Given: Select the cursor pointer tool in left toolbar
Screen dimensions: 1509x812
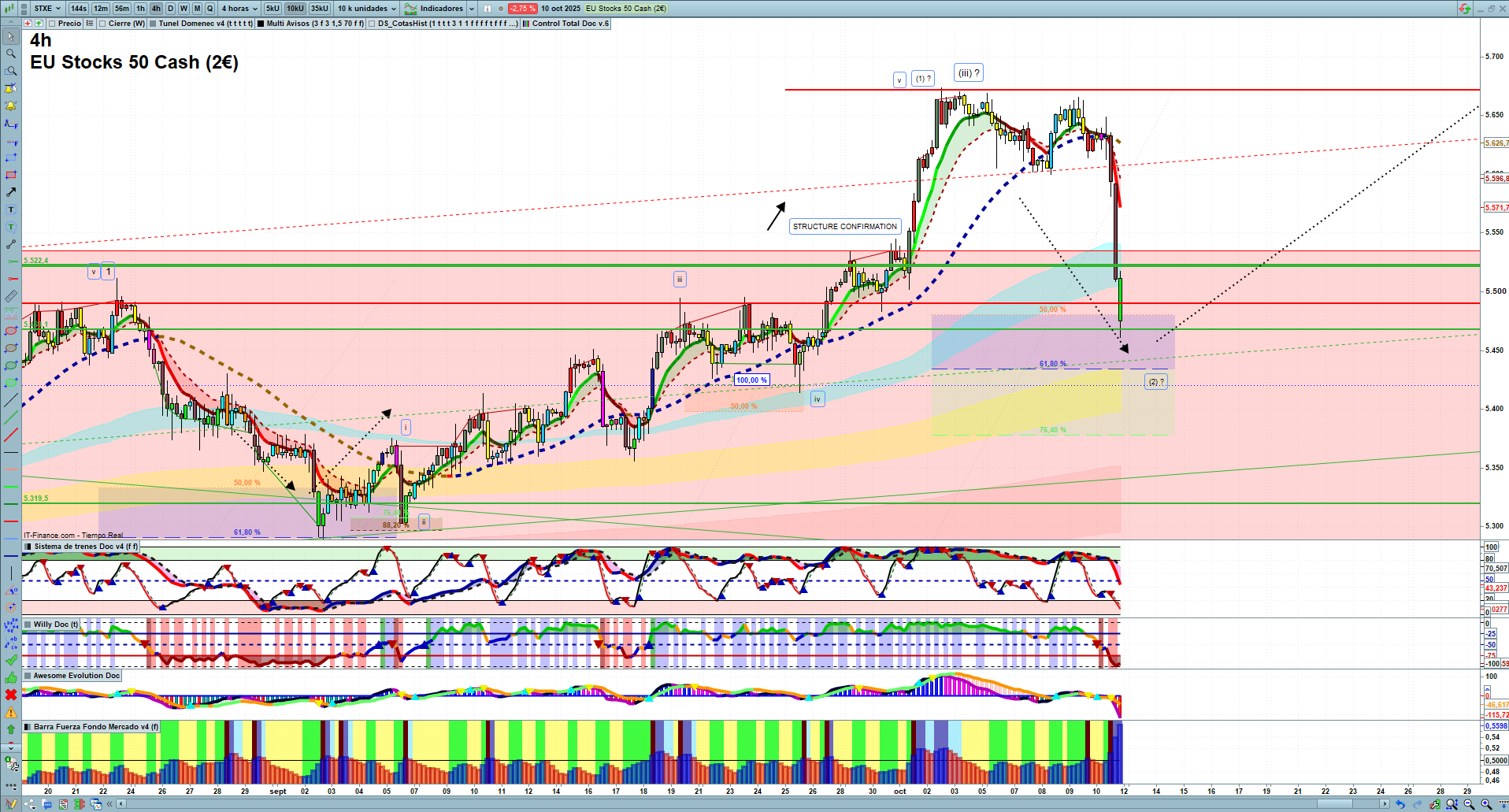Looking at the screenshot, I should point(11,36).
